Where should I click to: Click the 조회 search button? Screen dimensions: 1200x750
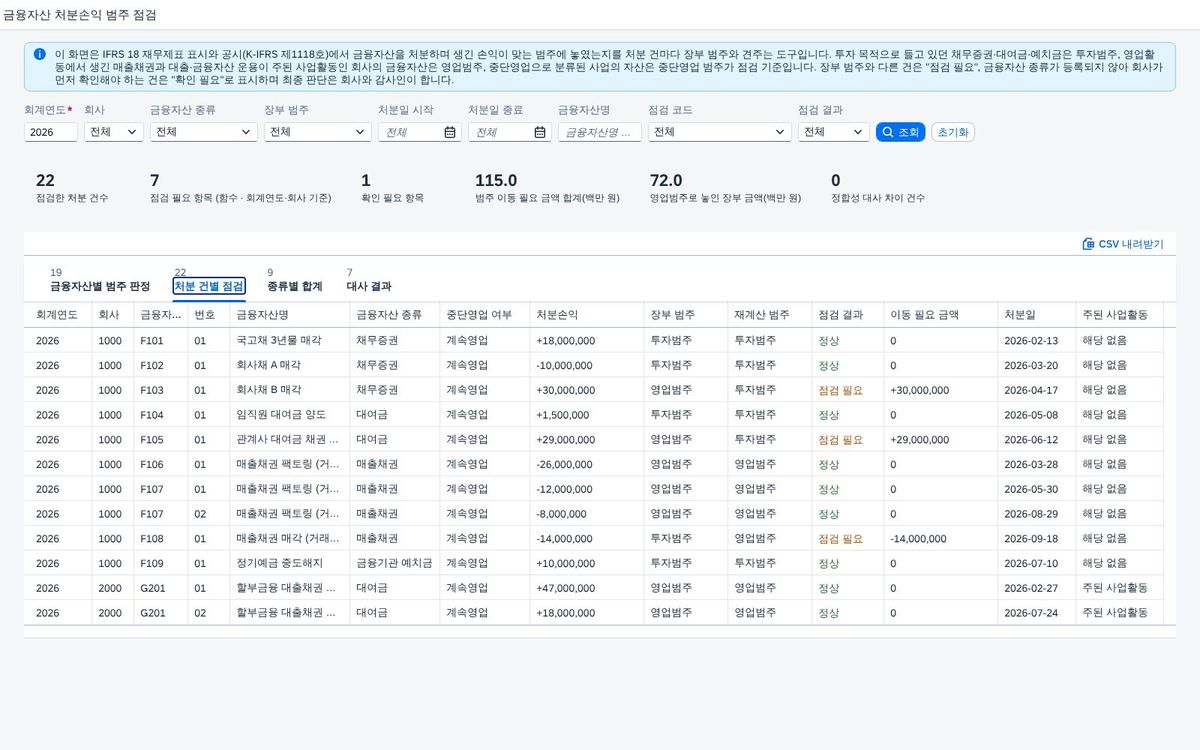click(900, 132)
